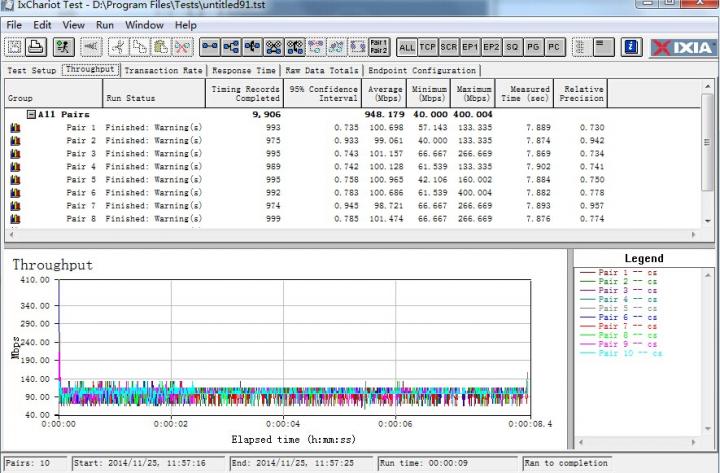This screenshot has width=720, height=473.
Task: Click the Run test (running man) icon
Action: pyautogui.click(x=63, y=47)
